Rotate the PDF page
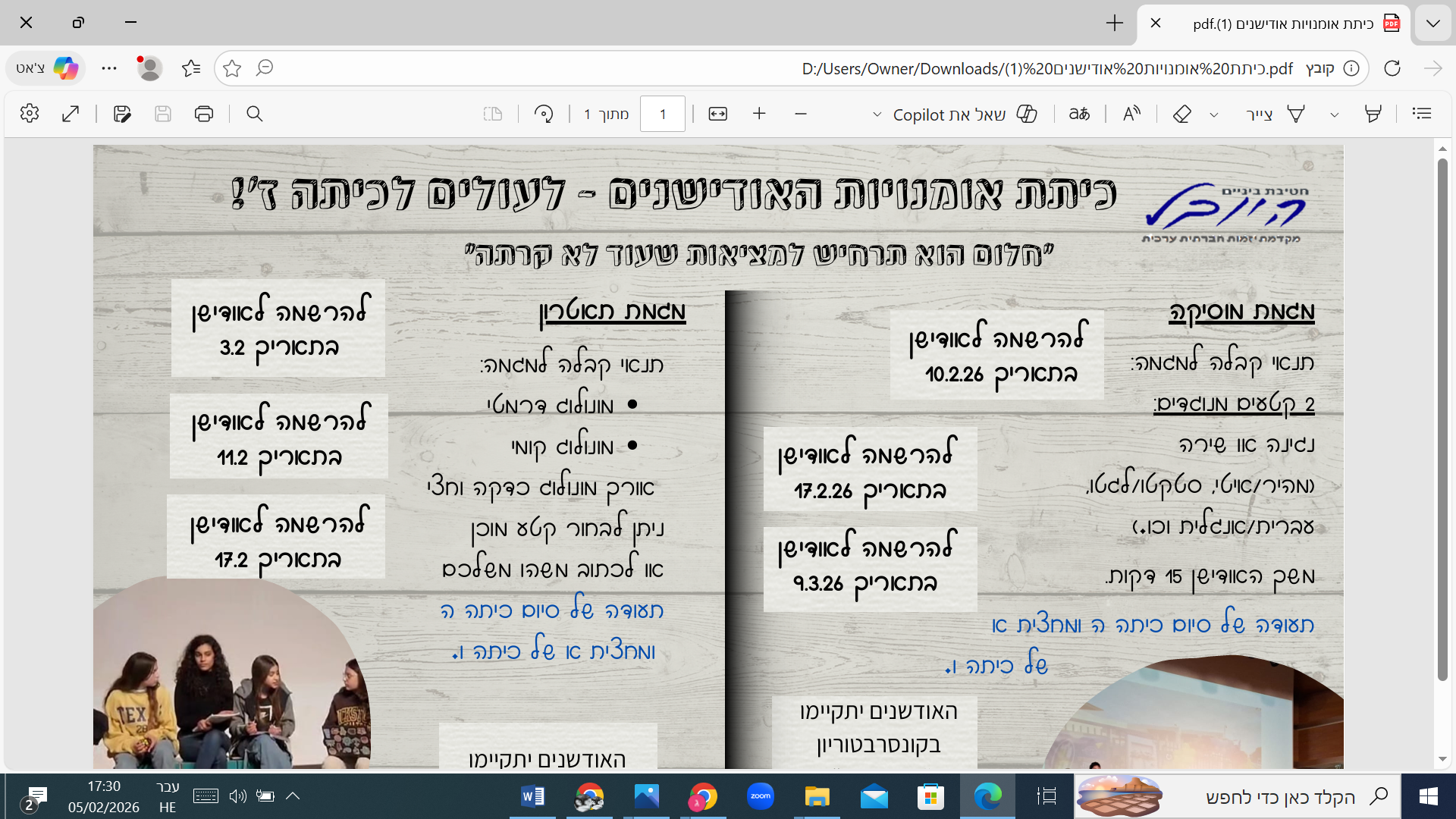The image size is (1456, 819). pos(544,114)
